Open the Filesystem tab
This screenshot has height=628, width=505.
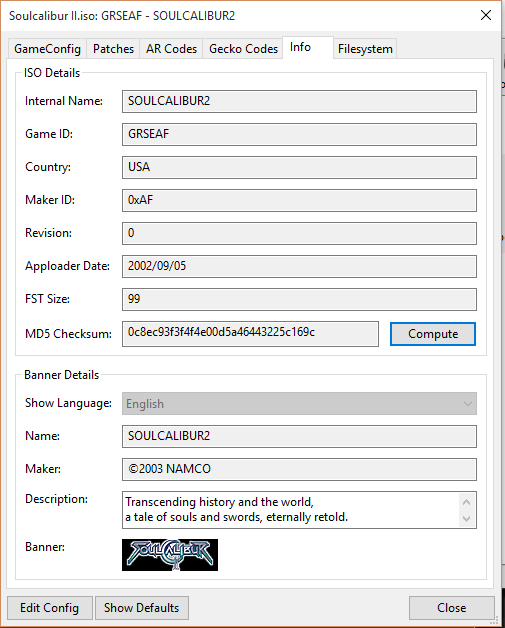[365, 49]
